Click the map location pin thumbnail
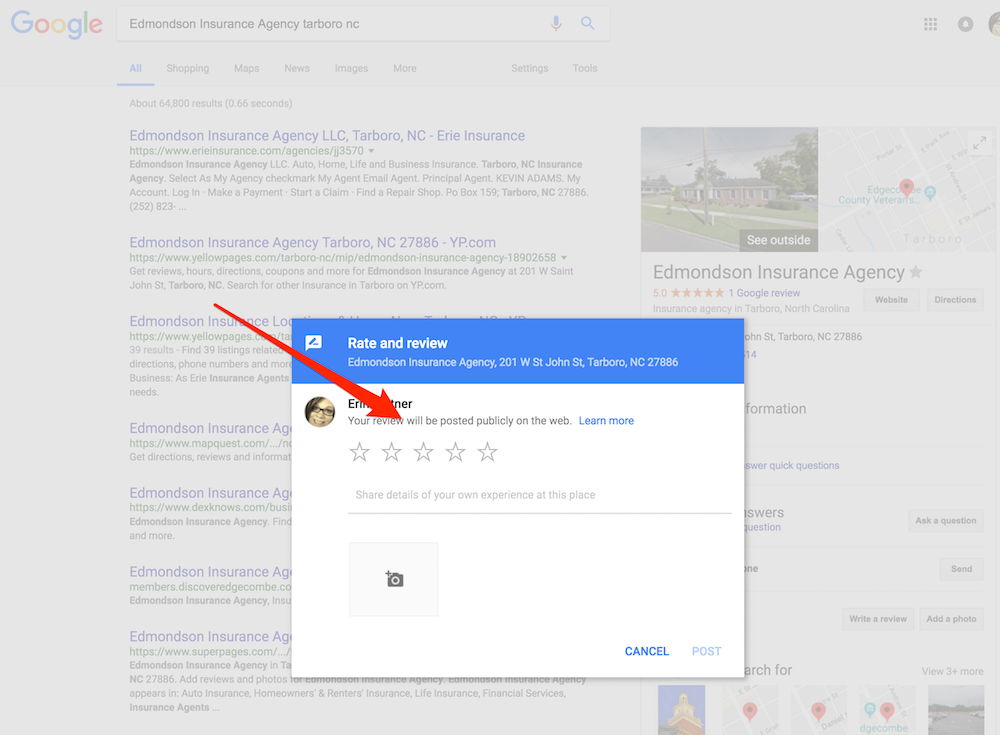The height and width of the screenshot is (735, 1000). [x=906, y=188]
